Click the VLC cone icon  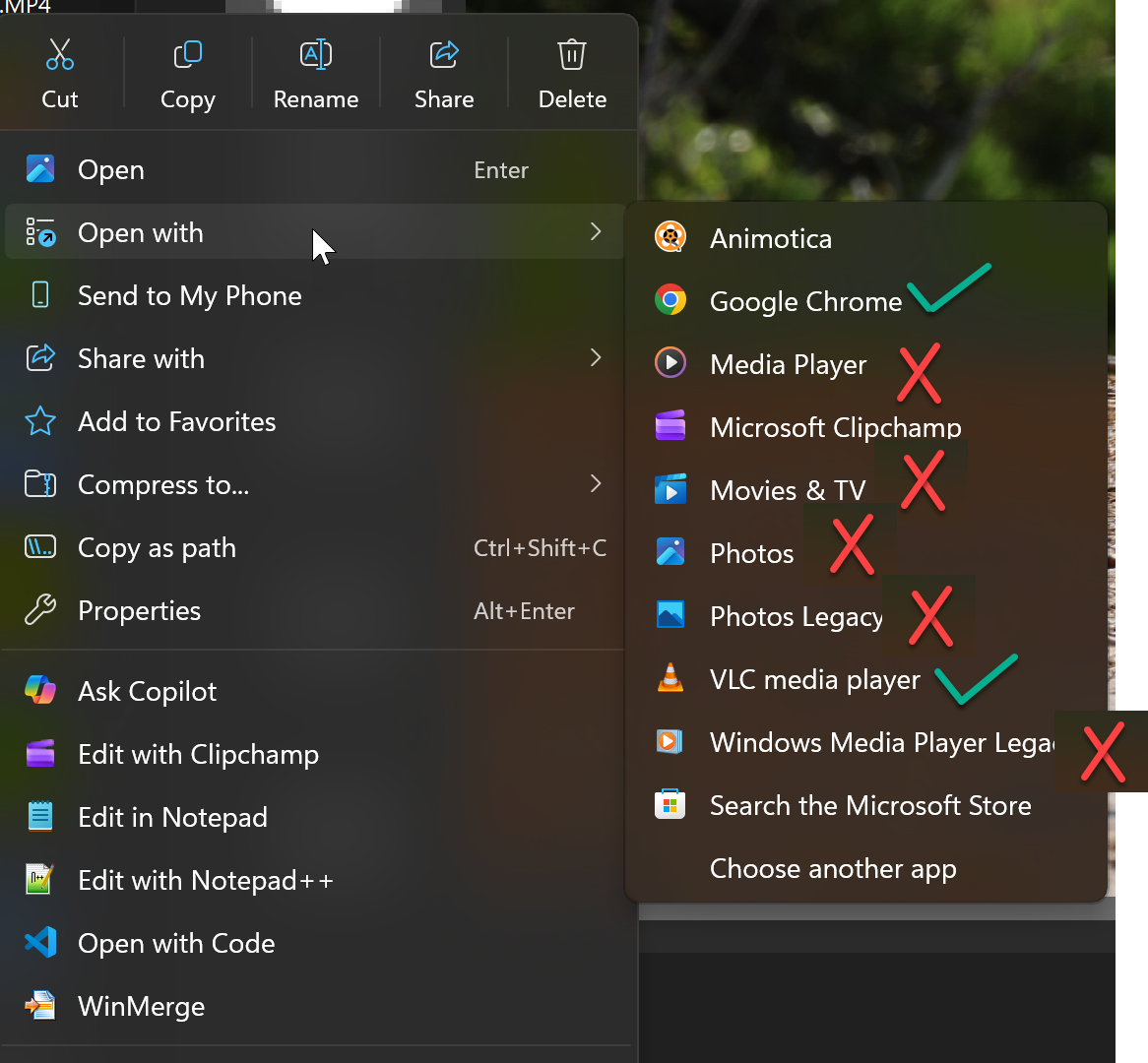coord(670,678)
